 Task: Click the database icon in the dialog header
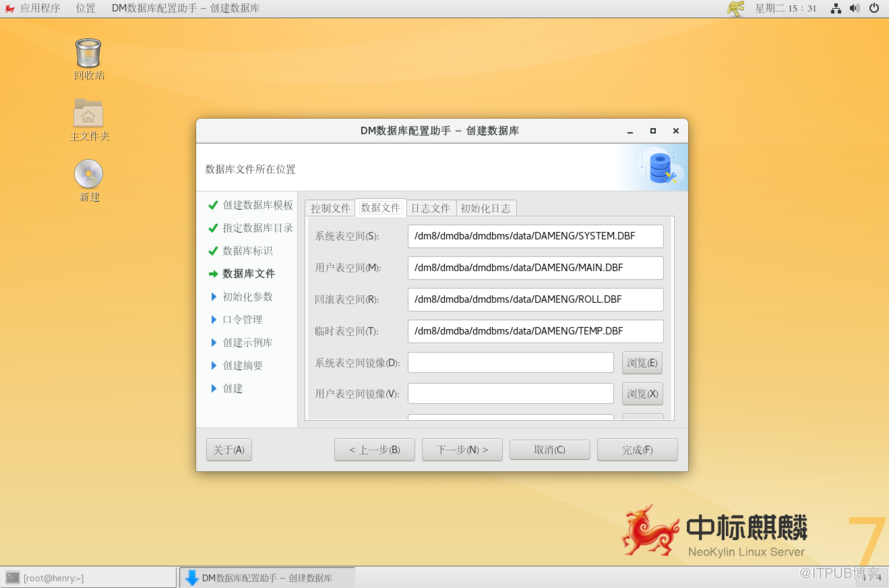point(660,168)
